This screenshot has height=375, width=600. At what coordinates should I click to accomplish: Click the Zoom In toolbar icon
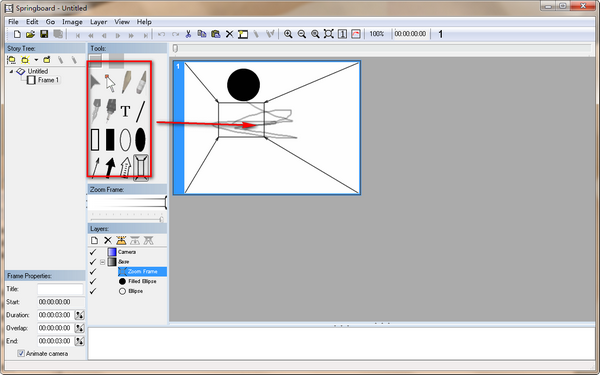click(288, 34)
